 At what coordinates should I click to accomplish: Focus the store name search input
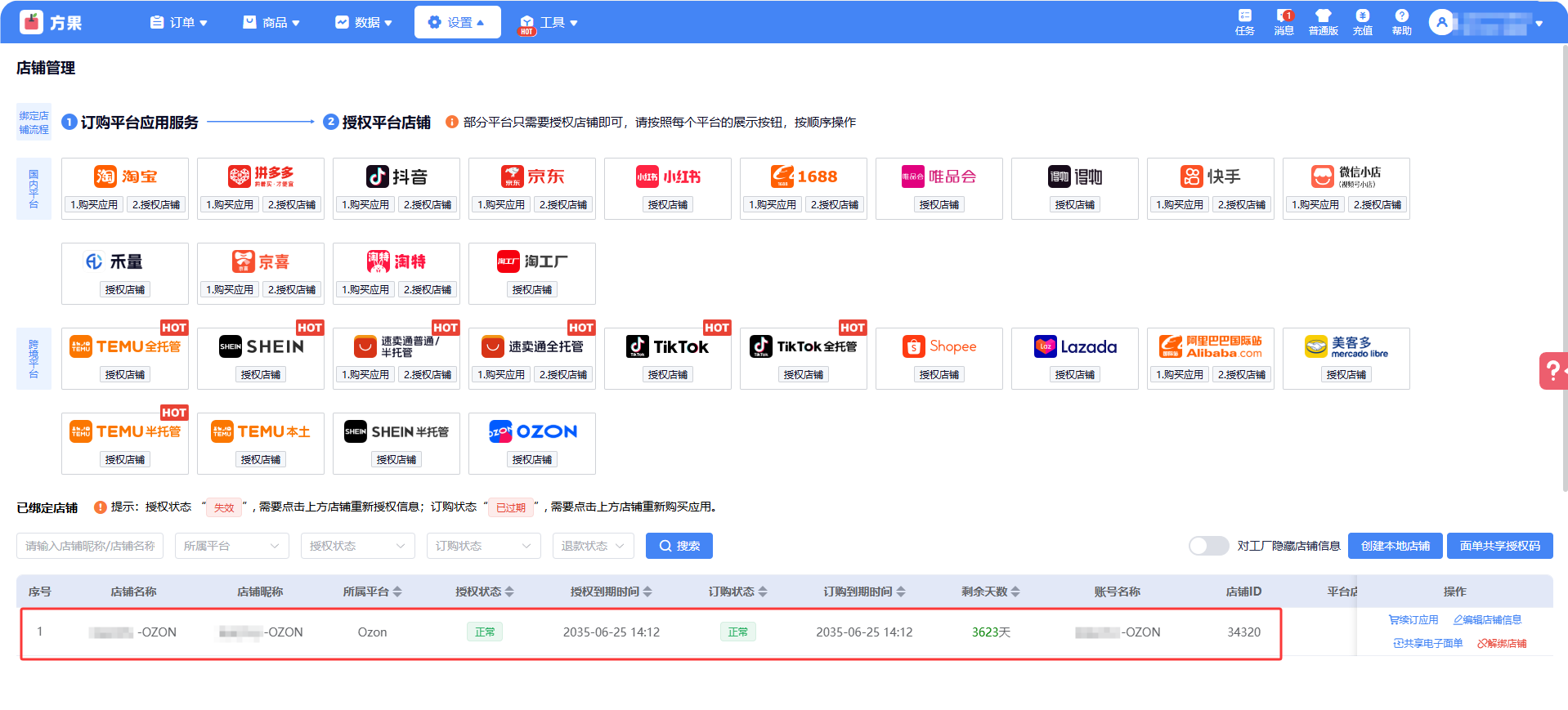pos(90,546)
